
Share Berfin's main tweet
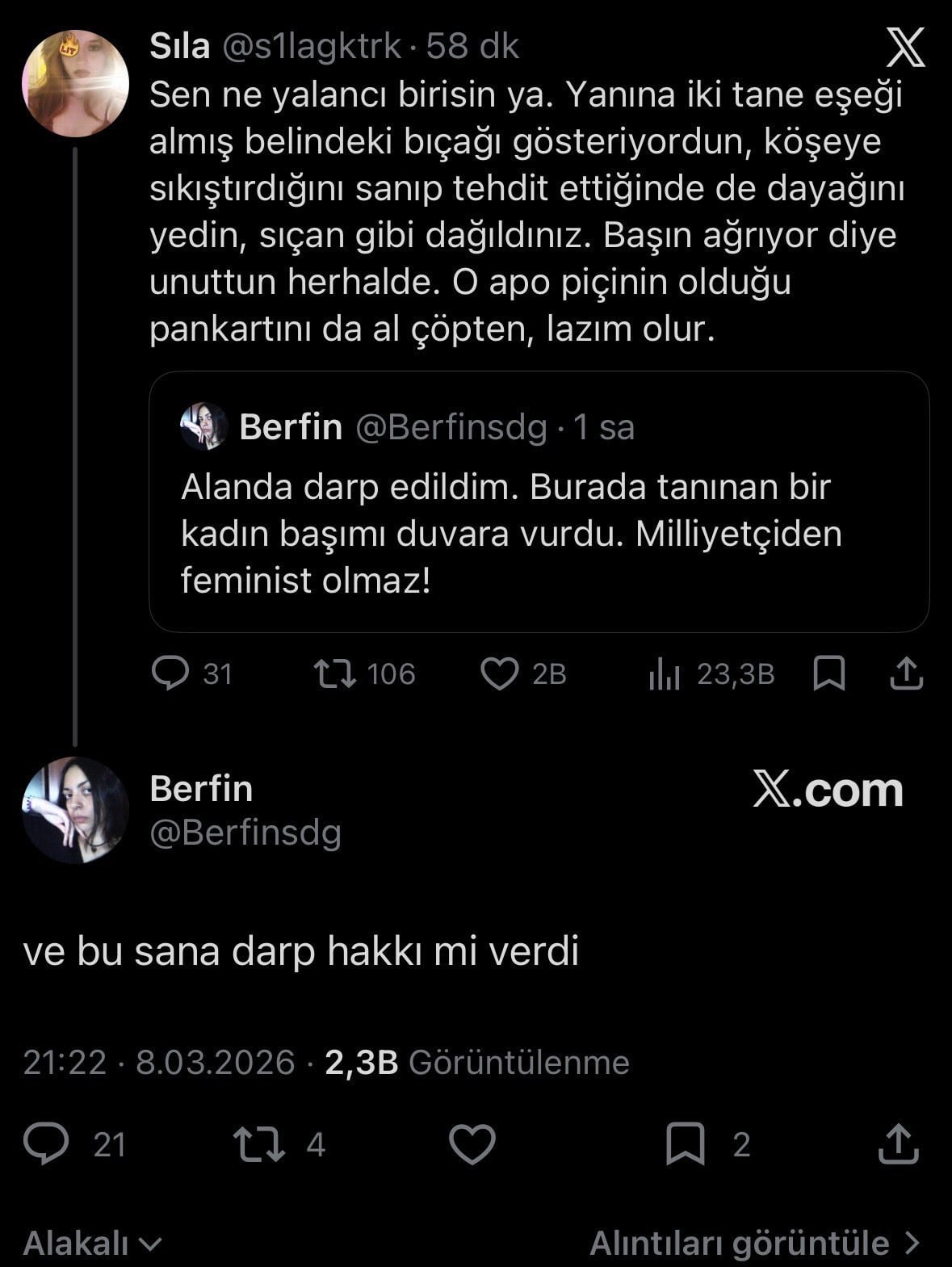click(898, 1144)
